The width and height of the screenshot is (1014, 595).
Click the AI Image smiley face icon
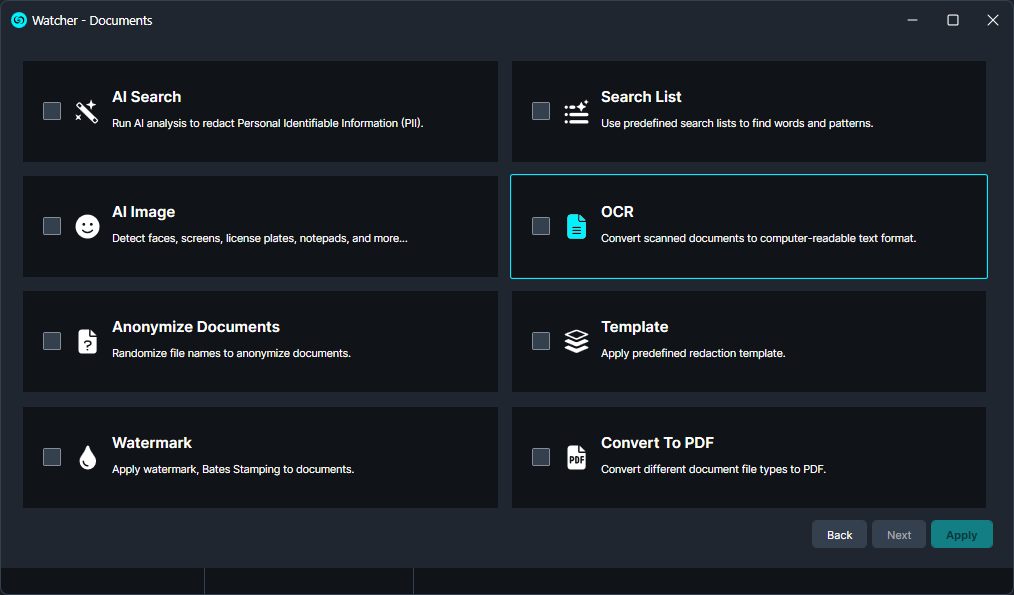tap(87, 227)
